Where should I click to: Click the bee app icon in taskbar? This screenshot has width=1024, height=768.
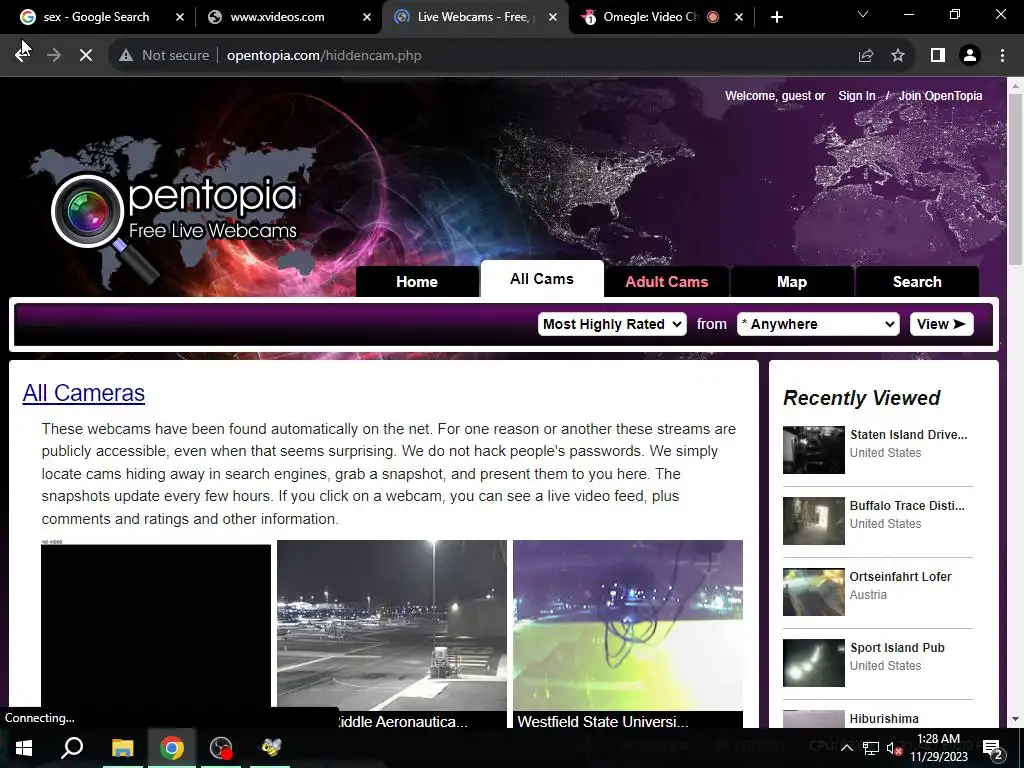[271, 748]
